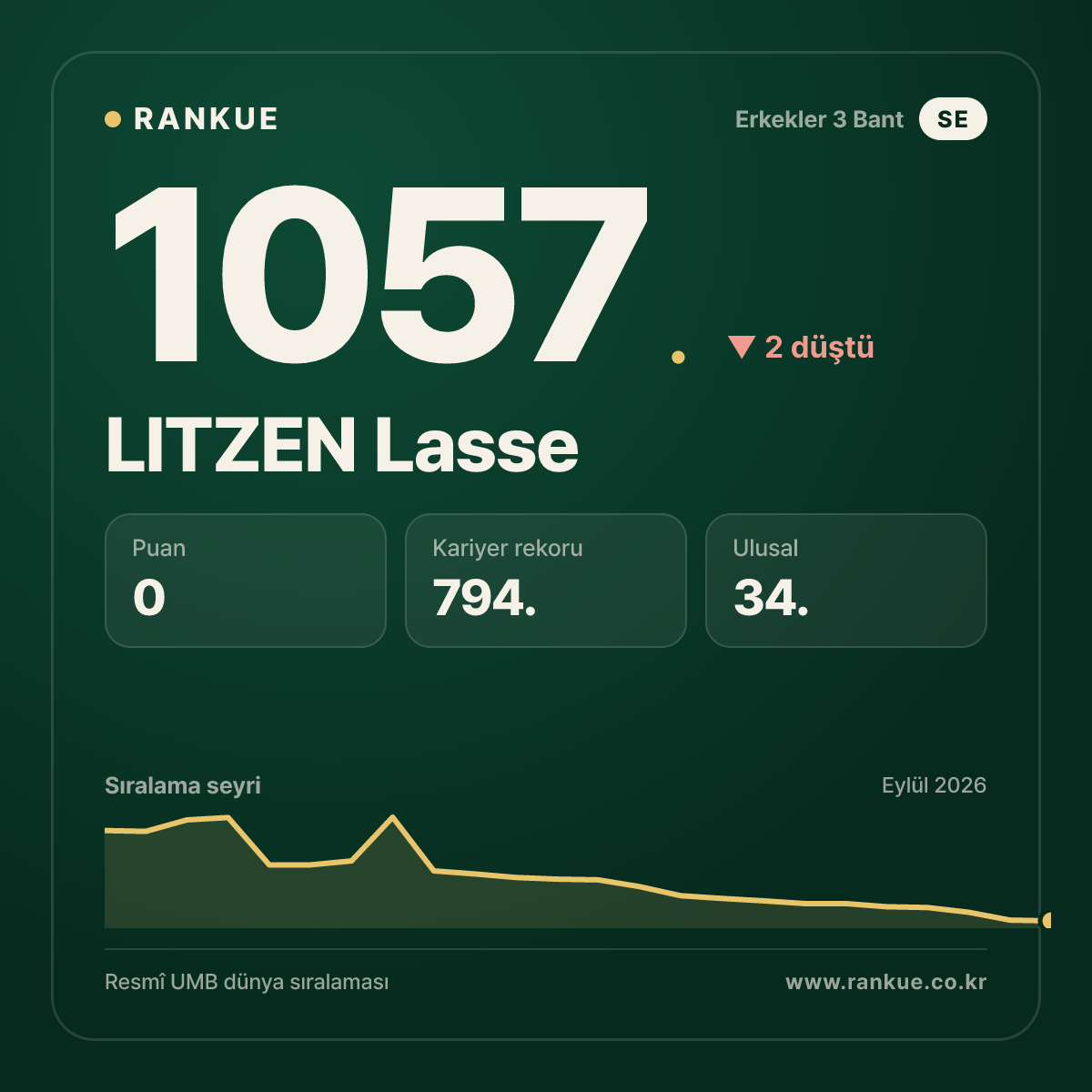Click the "Eylül 2026" date label
1092x1092 pixels.
934,785
